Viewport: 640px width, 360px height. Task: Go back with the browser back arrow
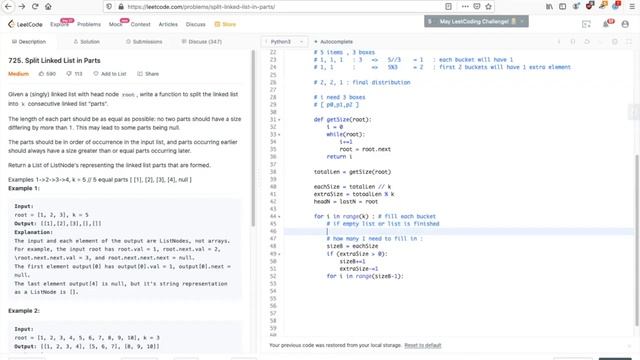(x=8, y=7)
